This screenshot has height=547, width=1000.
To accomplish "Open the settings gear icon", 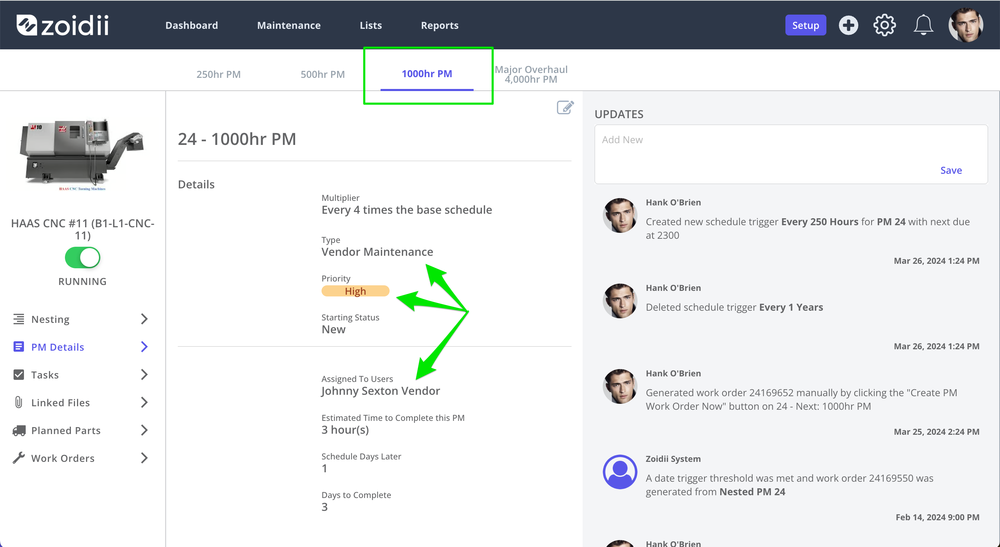I will coord(885,26).
